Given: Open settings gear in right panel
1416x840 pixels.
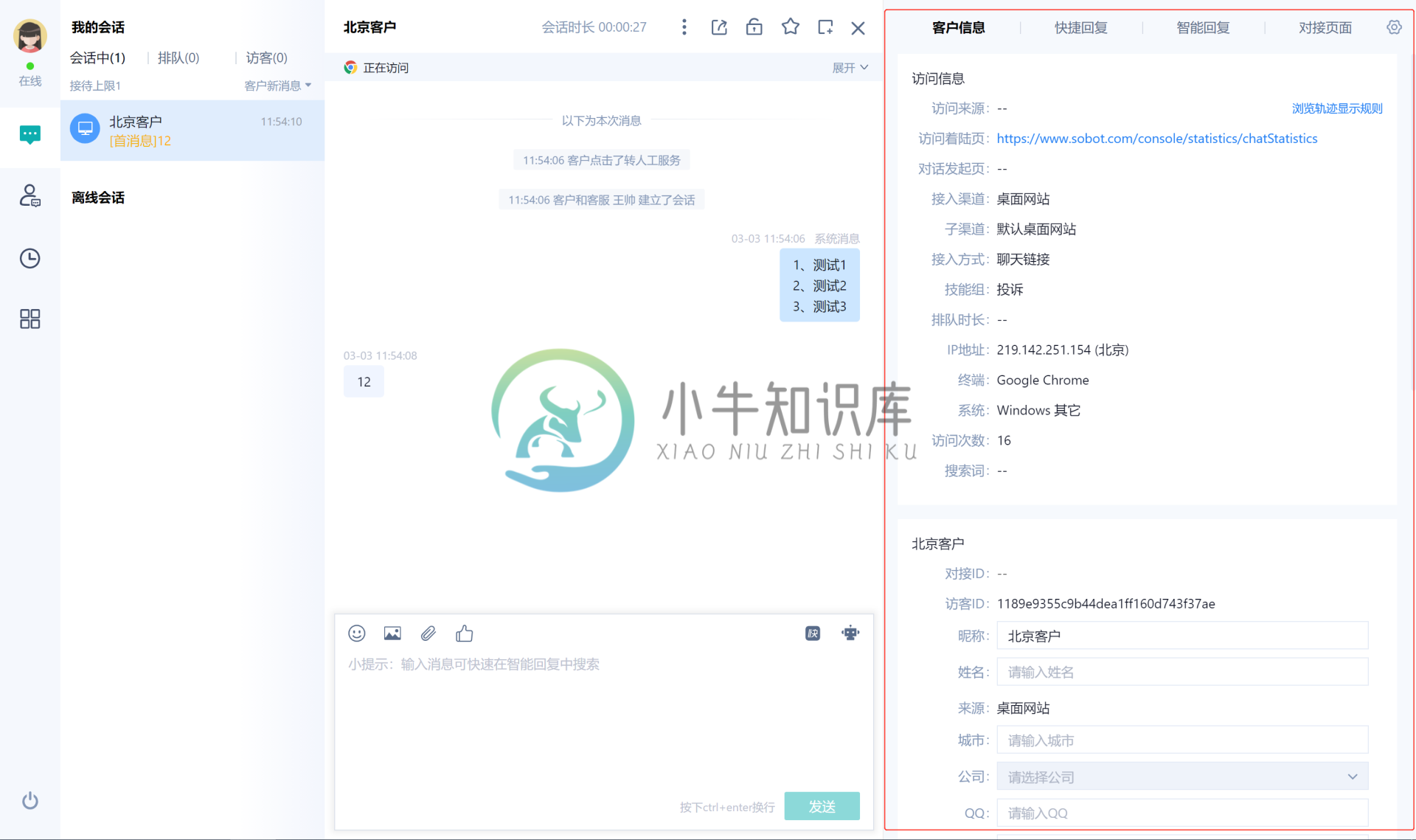Looking at the screenshot, I should 1394,27.
